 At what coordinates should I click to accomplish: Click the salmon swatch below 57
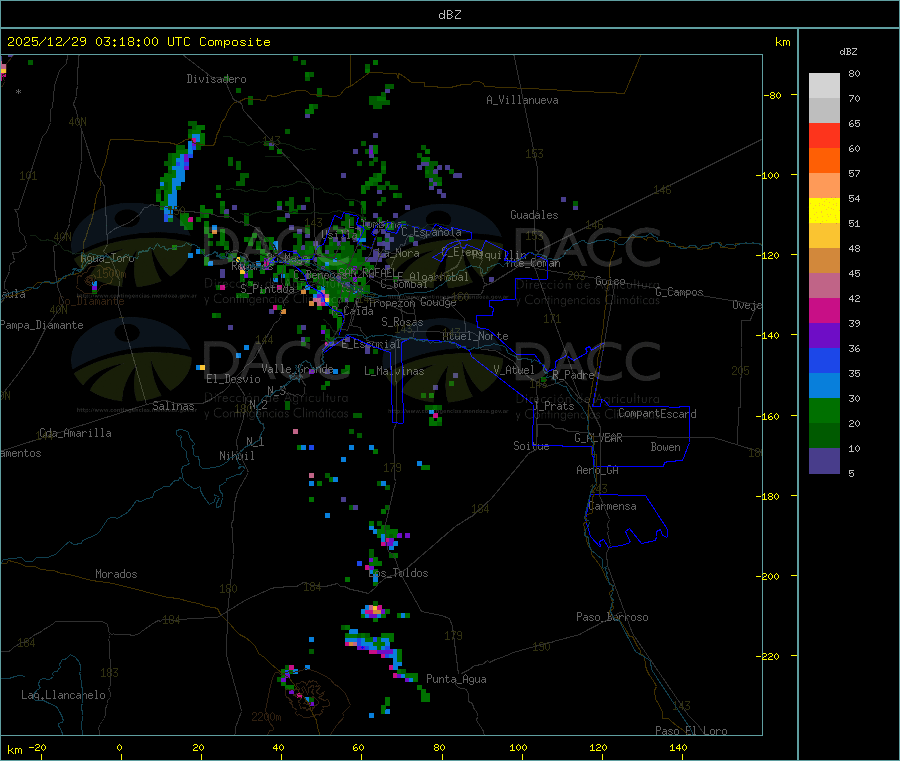pyautogui.click(x=824, y=185)
